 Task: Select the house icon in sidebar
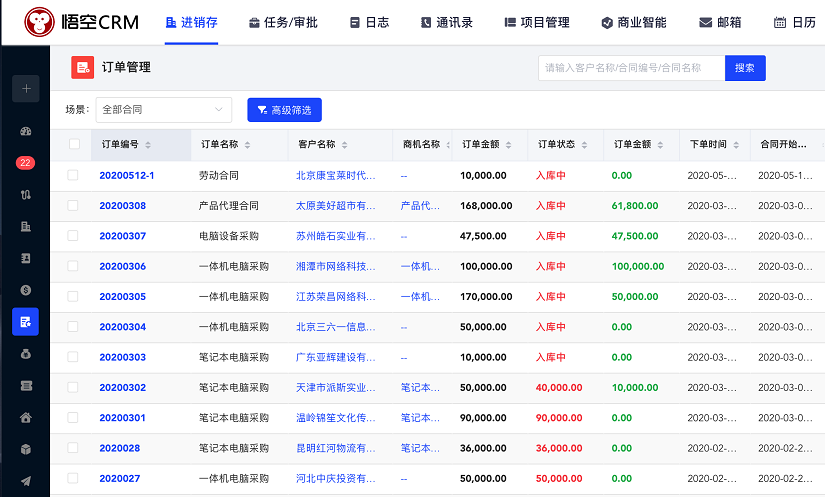[x=25, y=417]
